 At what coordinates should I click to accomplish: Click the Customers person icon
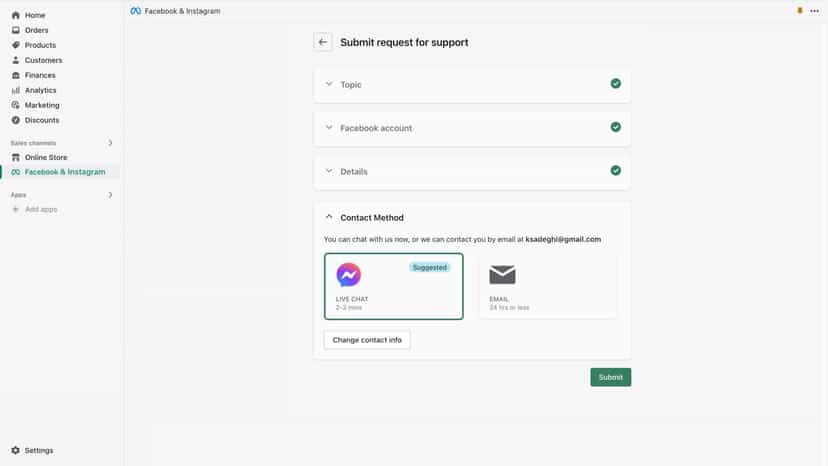point(15,60)
